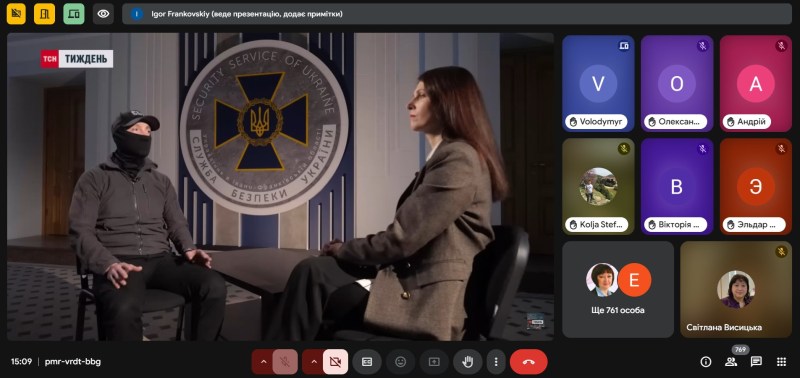Open the activities grid icon
Viewport: 800px width, 378px height.
click(781, 362)
